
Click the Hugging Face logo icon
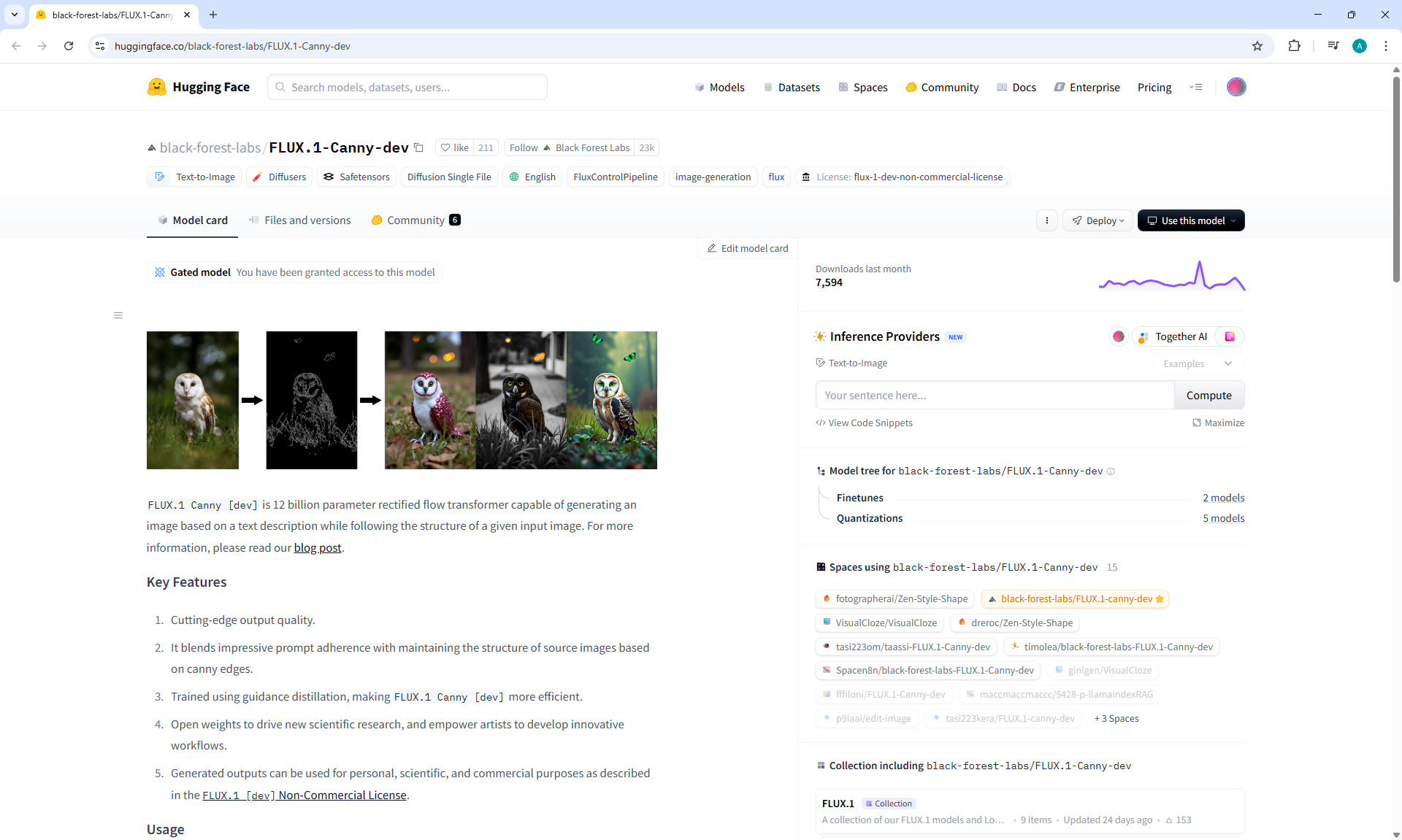click(x=156, y=87)
